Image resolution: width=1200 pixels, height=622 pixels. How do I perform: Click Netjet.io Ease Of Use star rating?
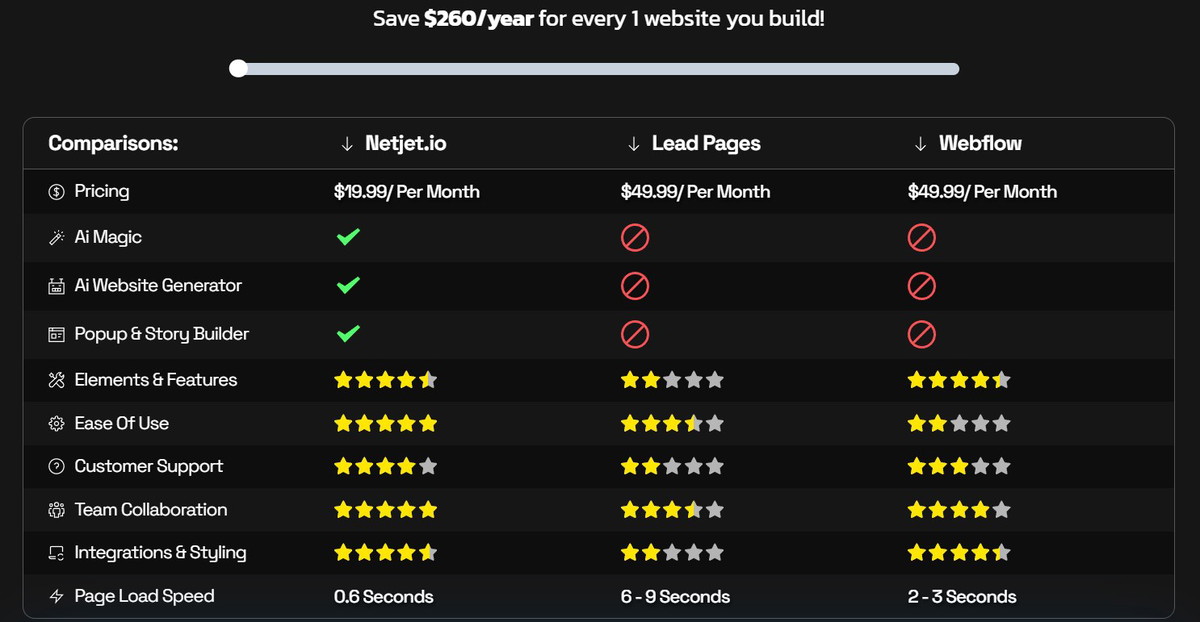[386, 424]
